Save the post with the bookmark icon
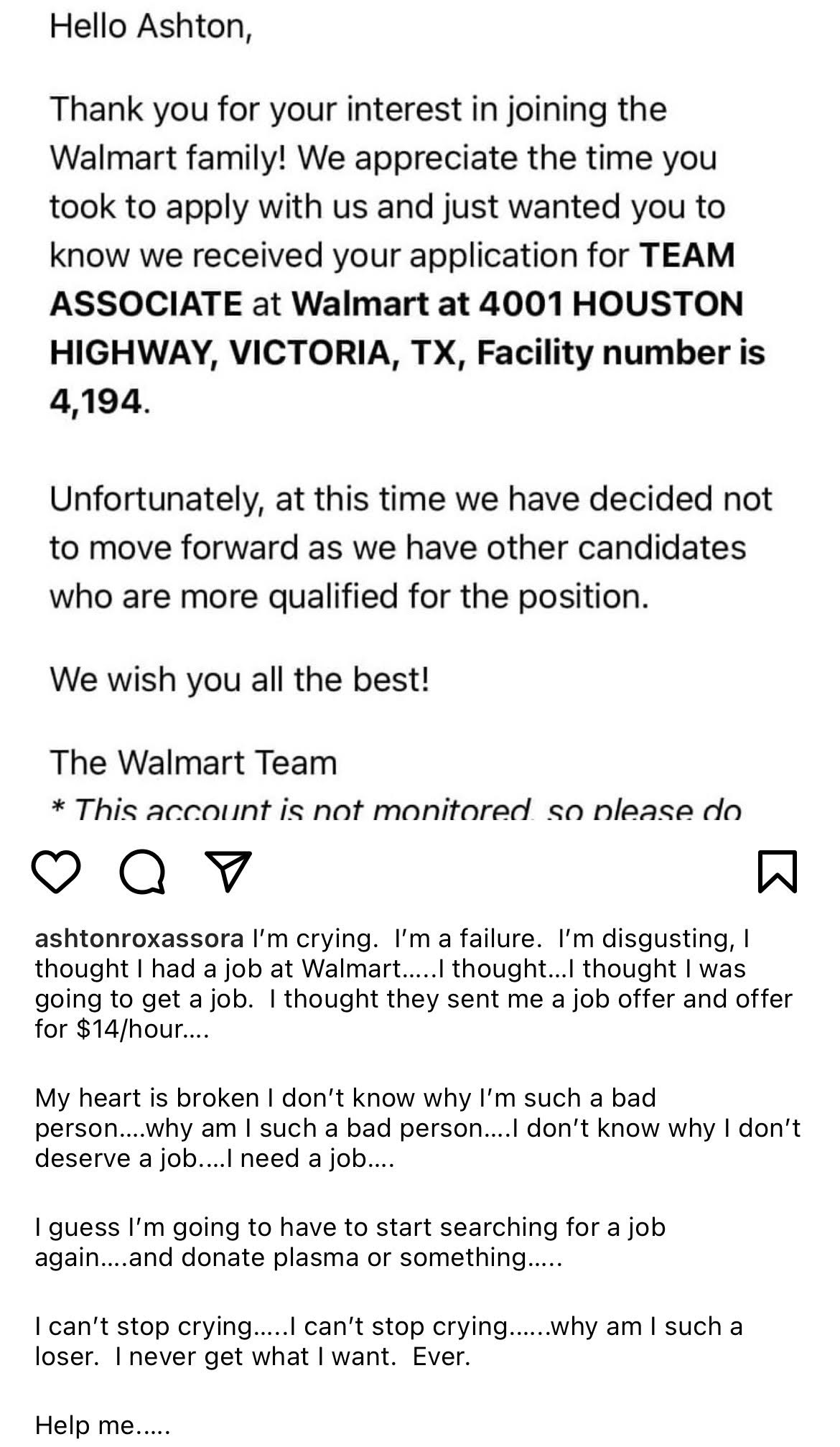 (778, 871)
